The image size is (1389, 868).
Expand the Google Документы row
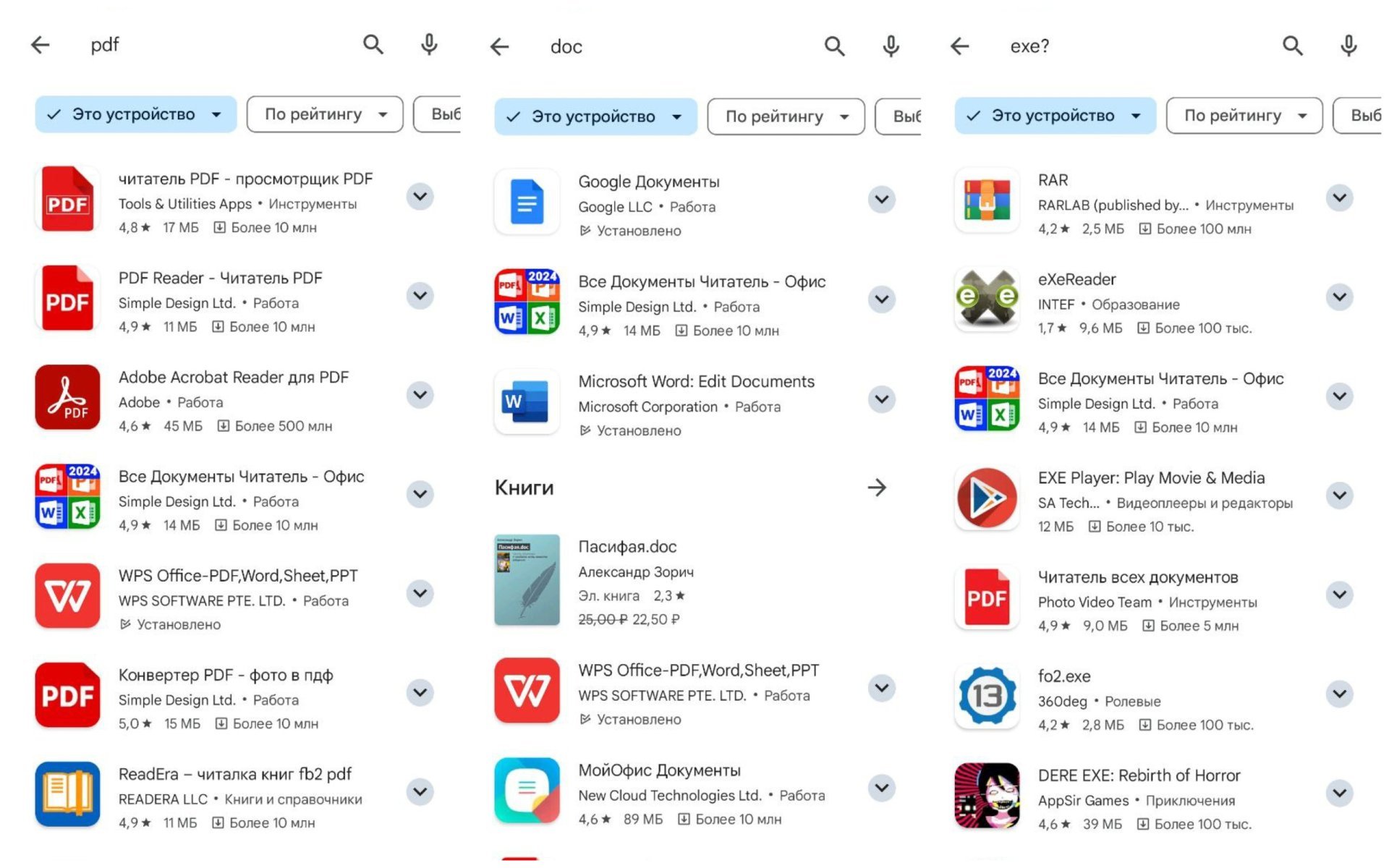(x=882, y=200)
